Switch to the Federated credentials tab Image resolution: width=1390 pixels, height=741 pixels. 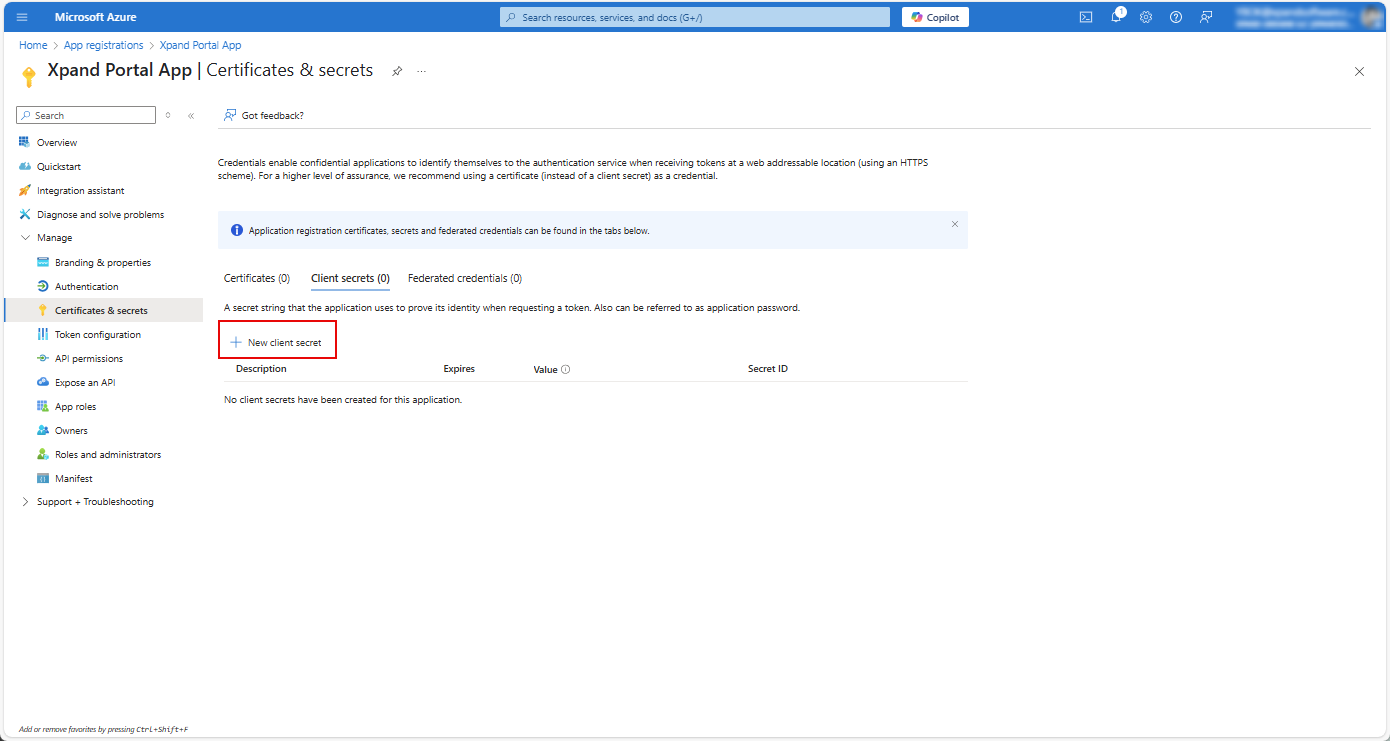click(x=464, y=278)
